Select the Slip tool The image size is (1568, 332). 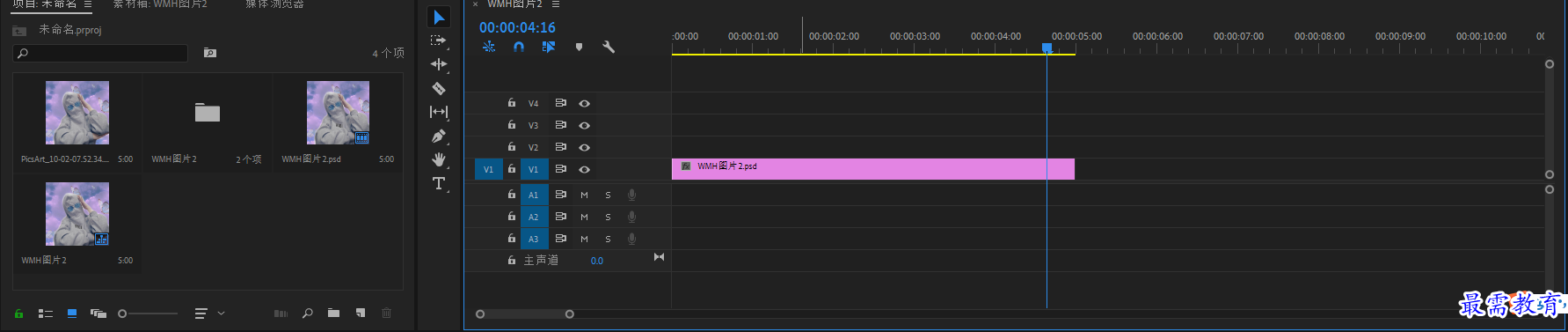439,112
